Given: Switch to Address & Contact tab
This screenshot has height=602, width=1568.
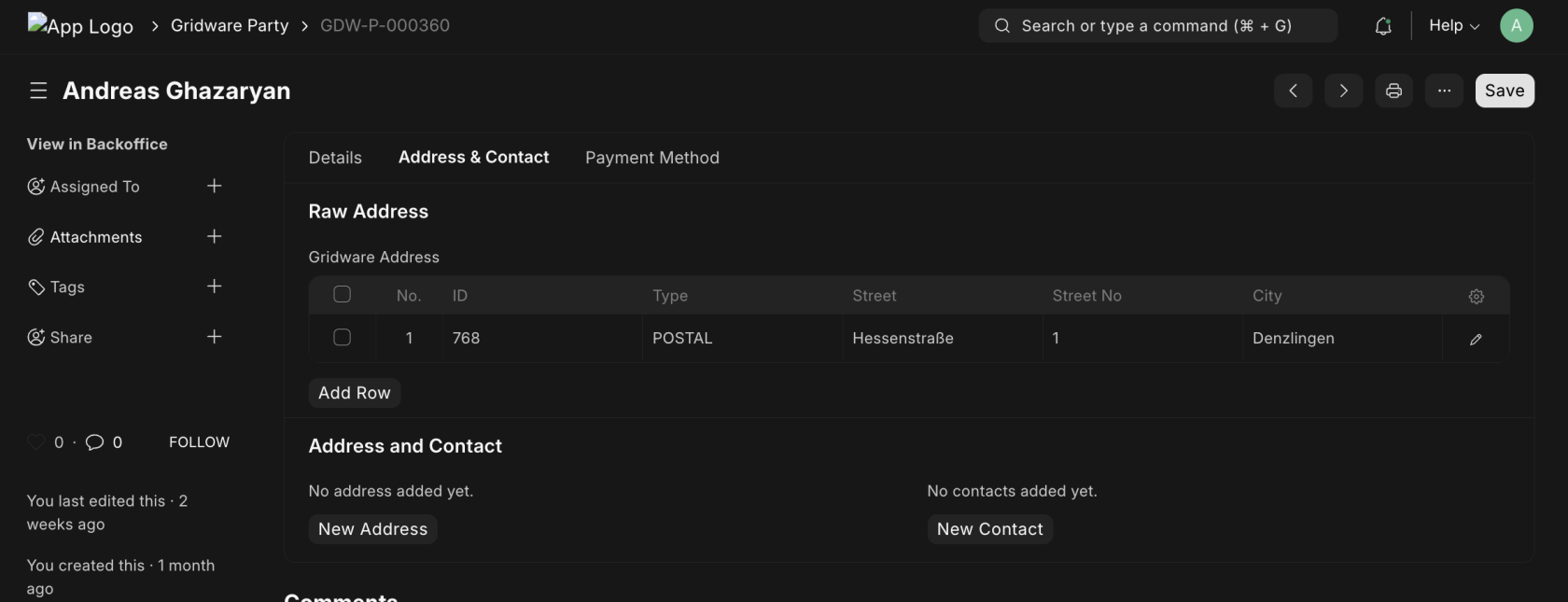Looking at the screenshot, I should (473, 157).
